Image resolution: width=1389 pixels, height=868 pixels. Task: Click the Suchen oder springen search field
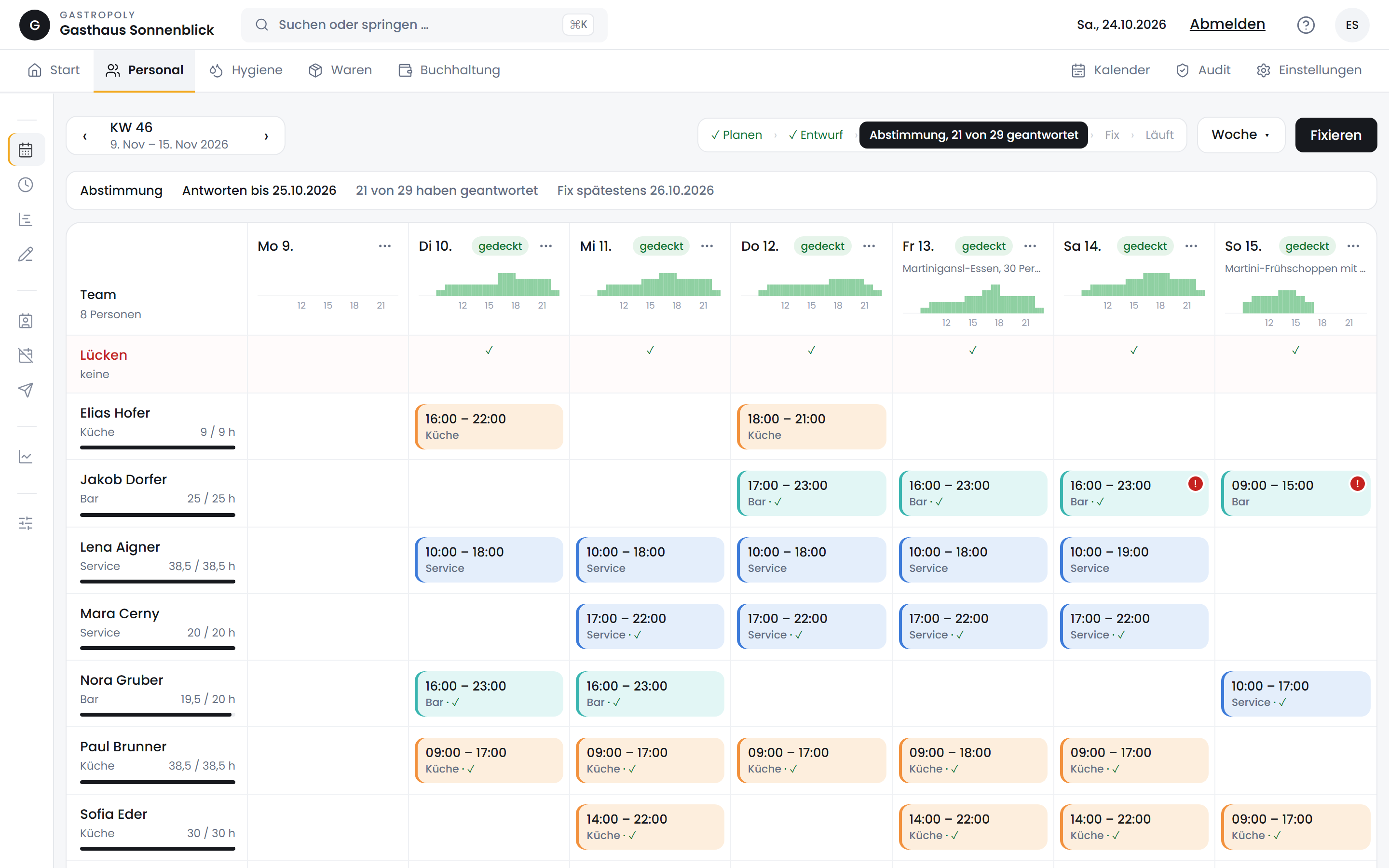click(424, 25)
